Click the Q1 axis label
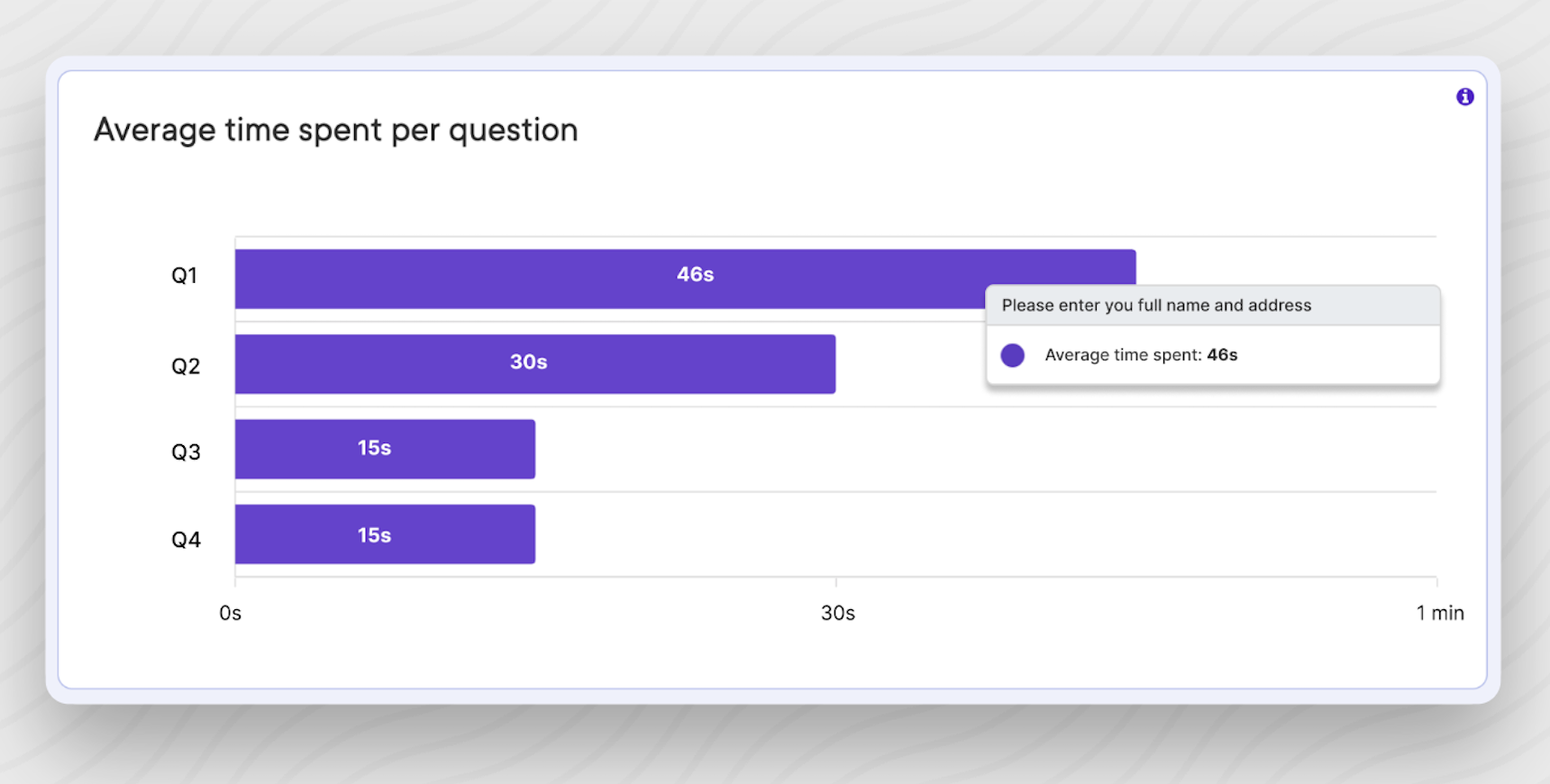 point(185,276)
